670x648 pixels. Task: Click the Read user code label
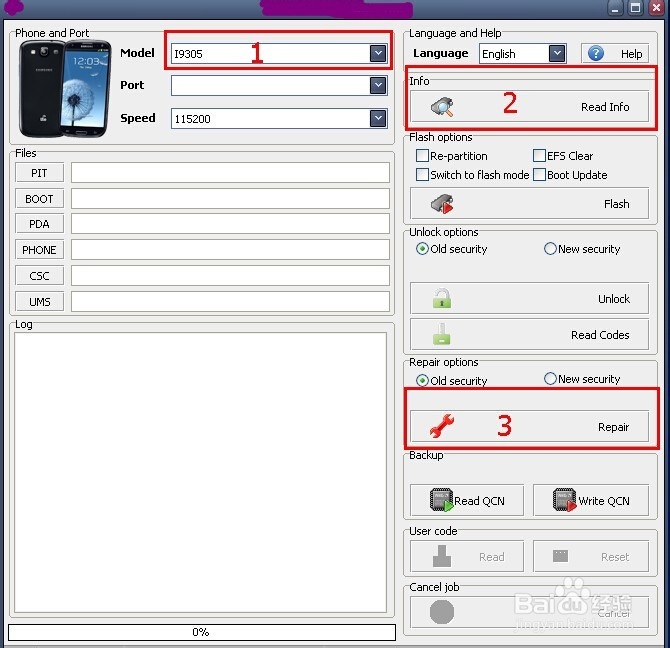[x=491, y=557]
